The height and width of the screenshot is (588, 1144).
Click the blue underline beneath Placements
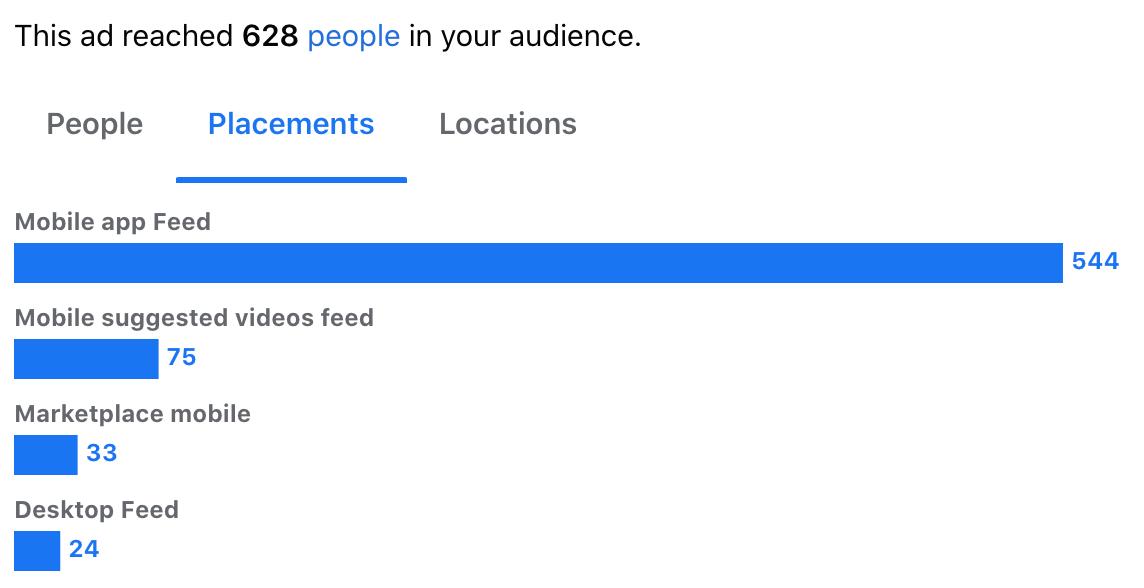[291, 179]
